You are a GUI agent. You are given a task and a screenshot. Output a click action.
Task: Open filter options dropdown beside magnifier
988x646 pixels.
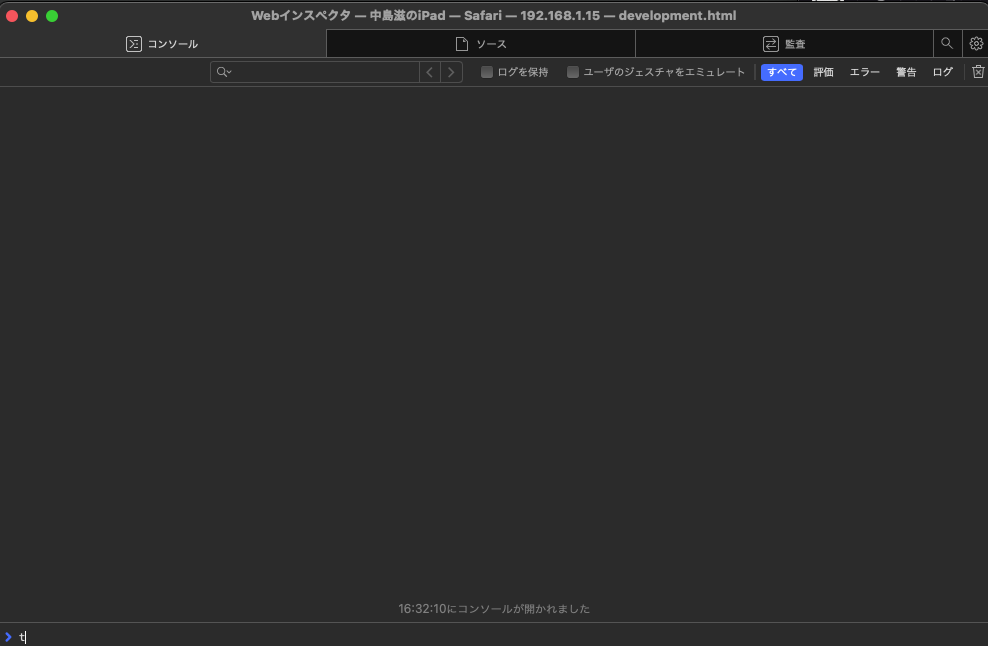coord(224,72)
